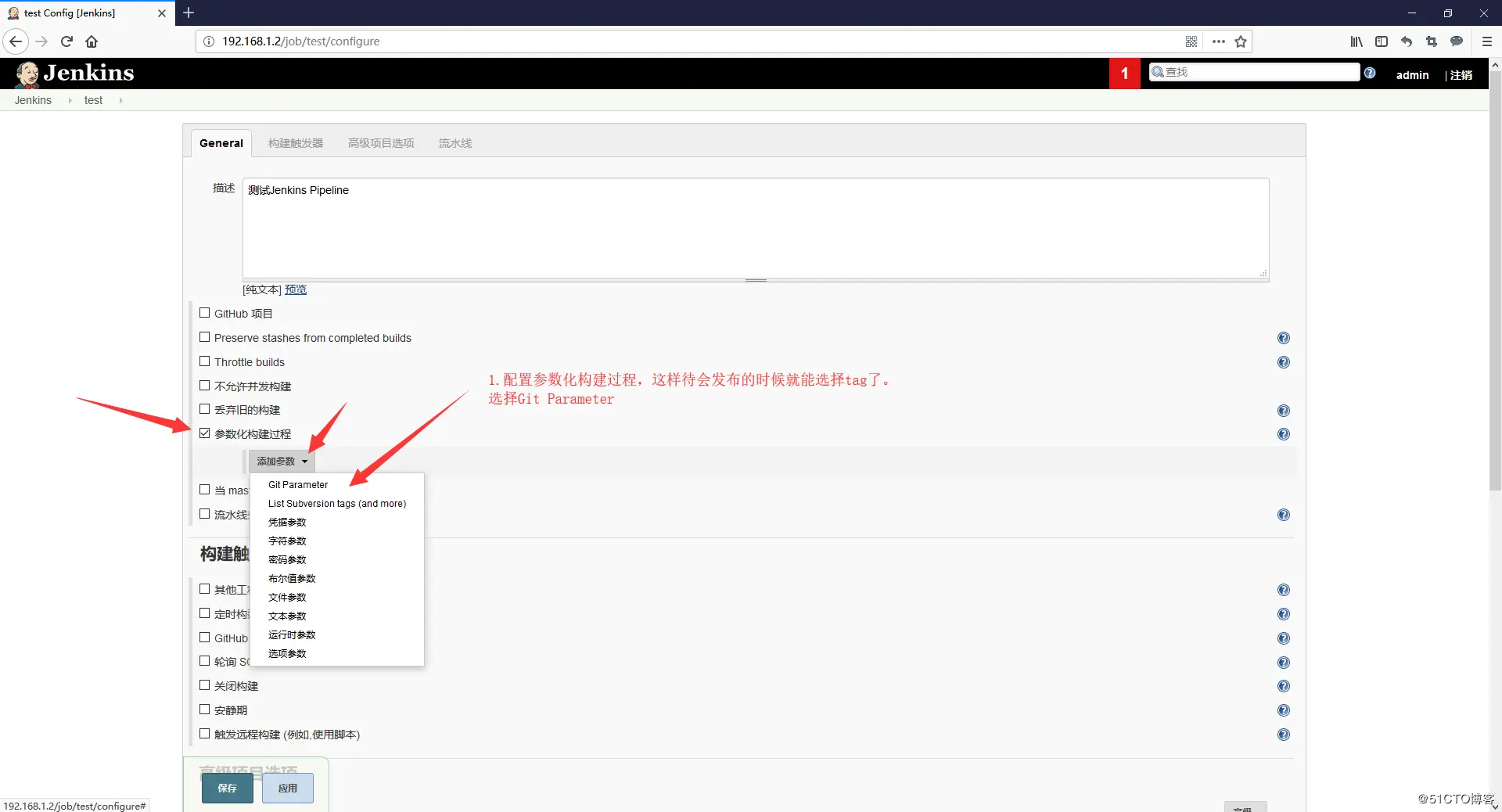This screenshot has height=812, width=1502.
Task: Check Preserve stashes from completed builds
Action: tap(205, 337)
